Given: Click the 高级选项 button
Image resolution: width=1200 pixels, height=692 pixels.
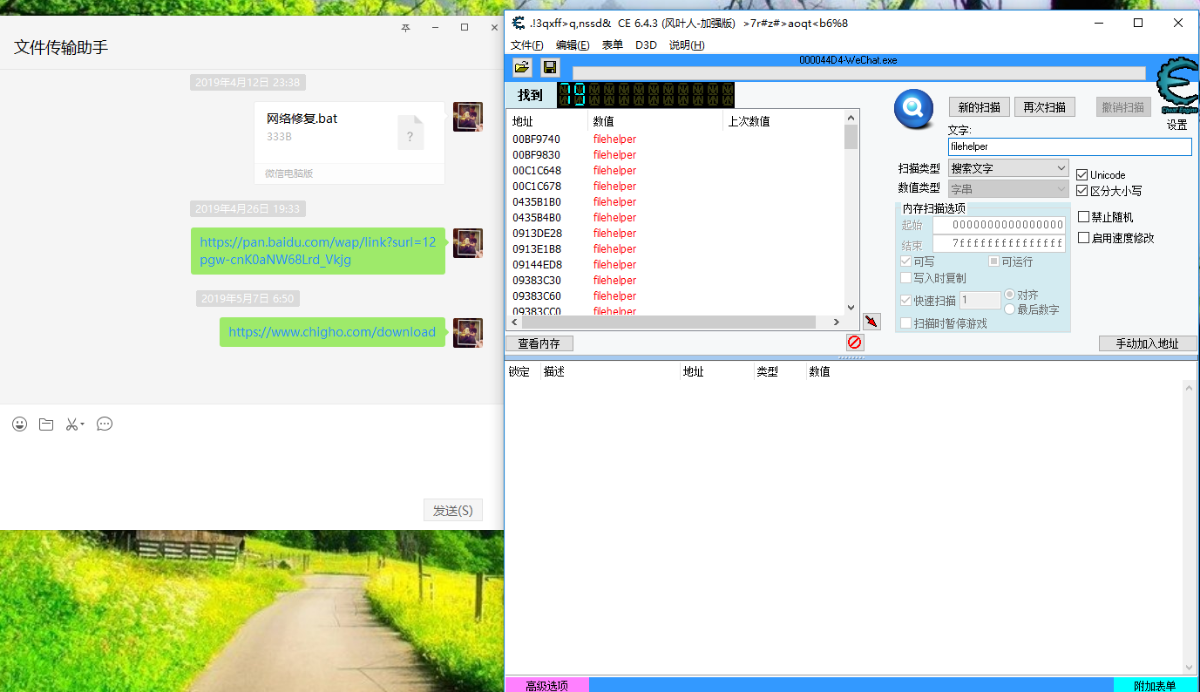Looking at the screenshot, I should 547,685.
